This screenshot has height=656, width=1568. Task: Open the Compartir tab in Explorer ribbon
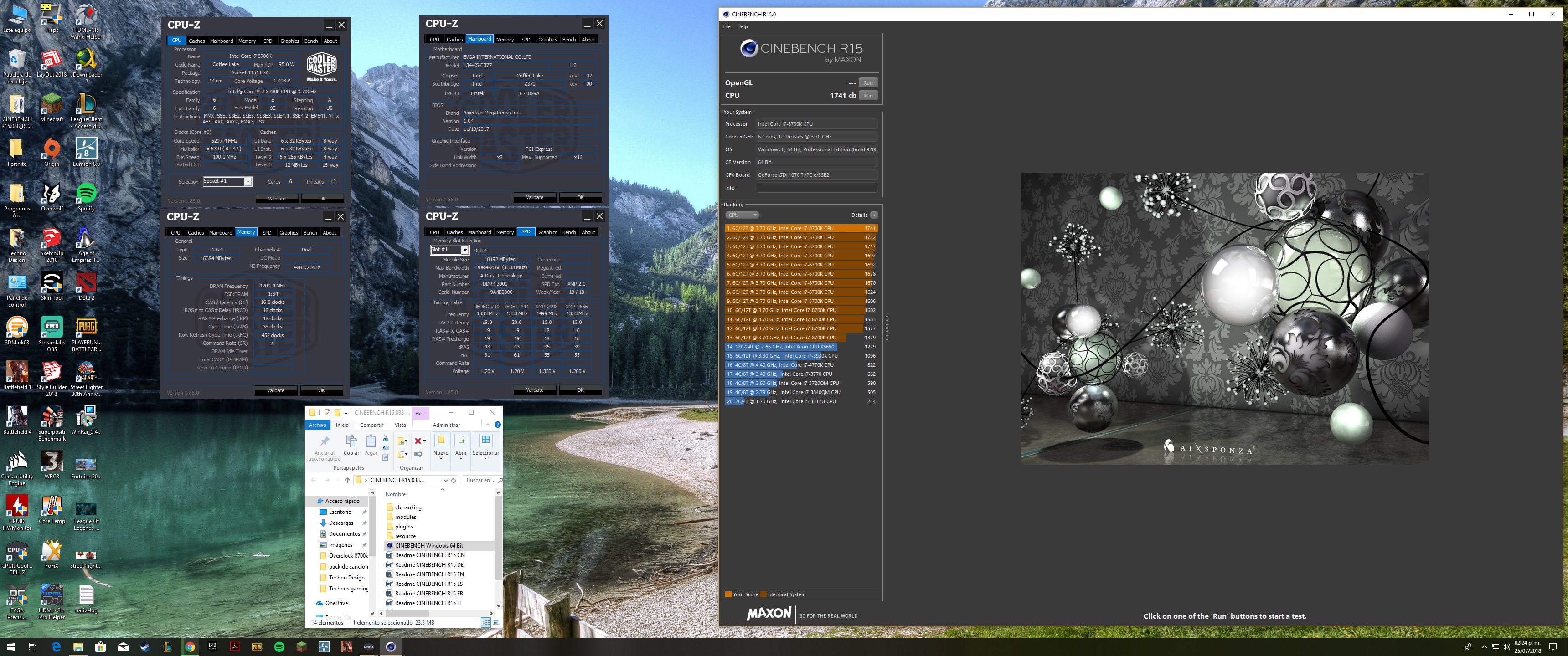click(x=371, y=425)
